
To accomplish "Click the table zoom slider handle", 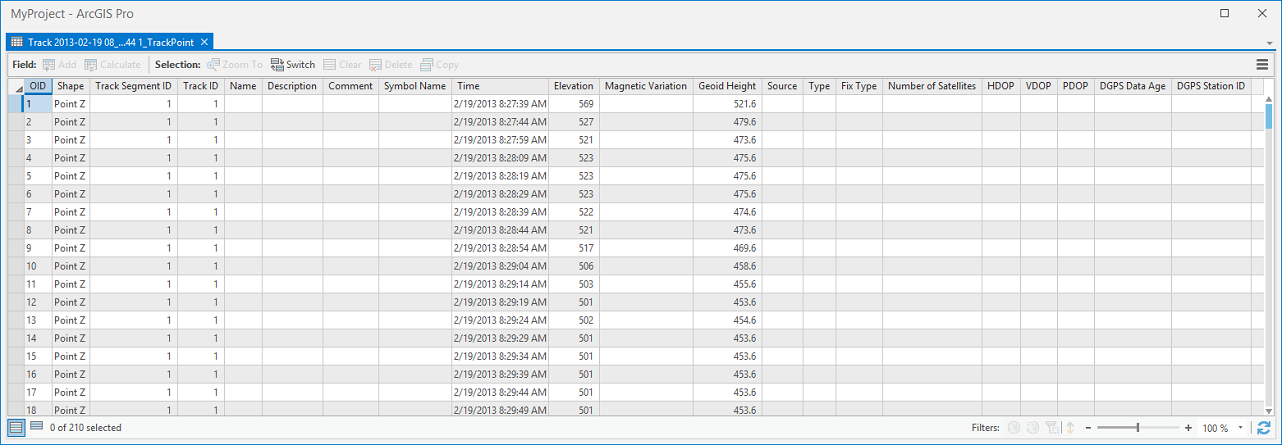I will [1138, 428].
